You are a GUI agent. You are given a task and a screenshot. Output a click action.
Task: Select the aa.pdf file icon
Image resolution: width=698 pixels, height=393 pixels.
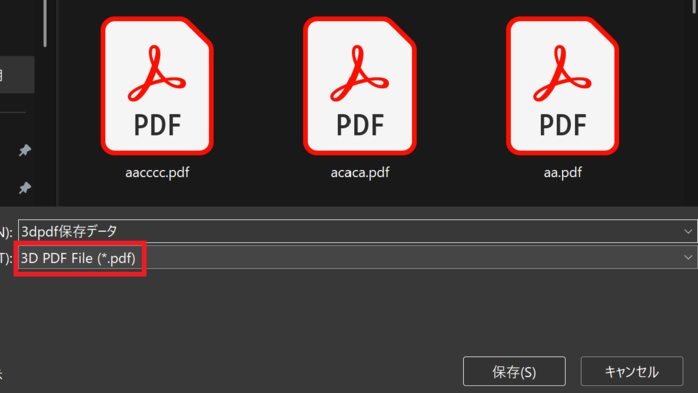pos(563,86)
